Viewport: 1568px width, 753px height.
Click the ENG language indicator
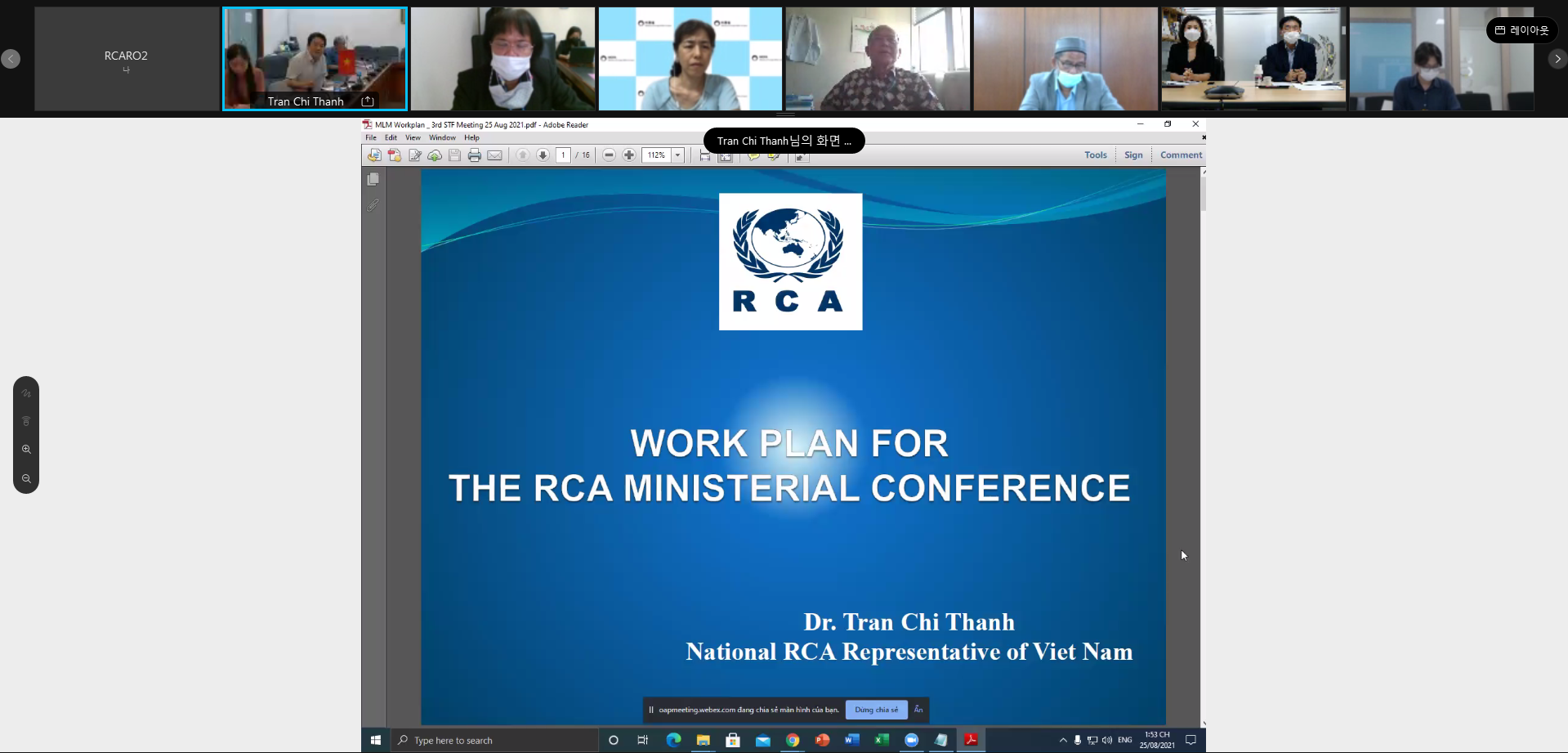tap(1125, 740)
